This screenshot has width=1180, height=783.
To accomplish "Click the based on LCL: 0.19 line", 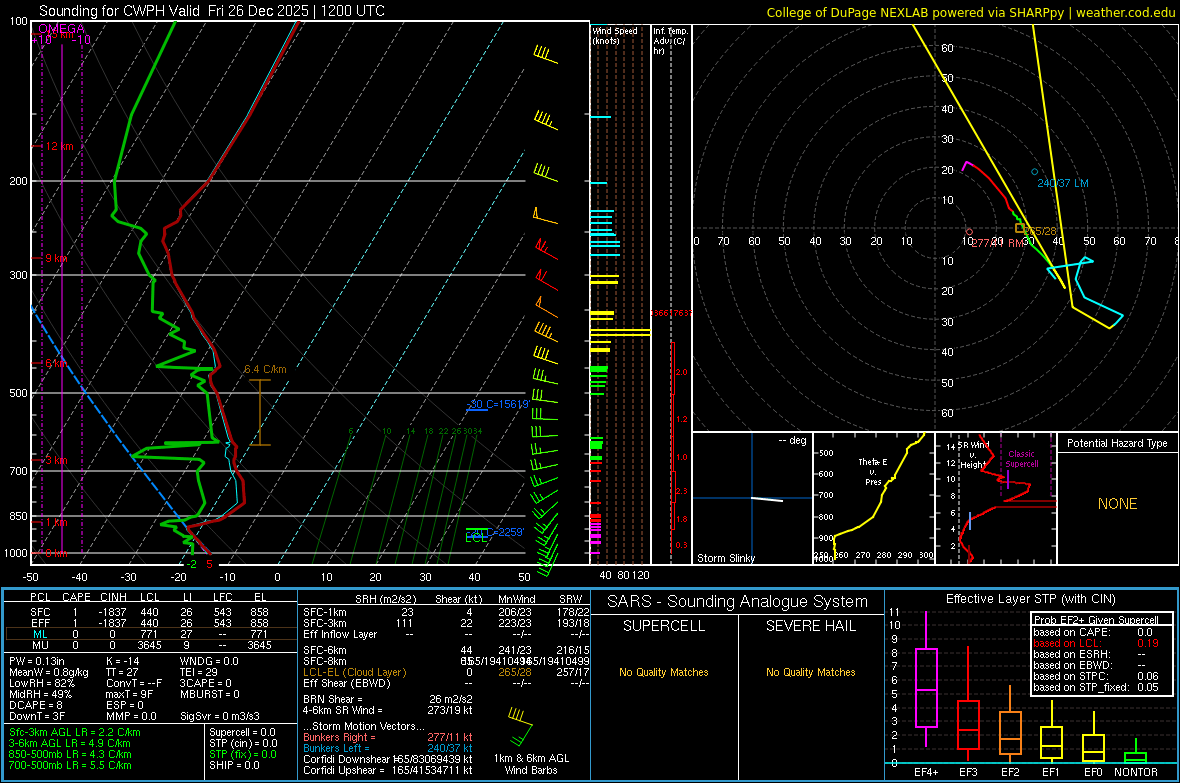I will pyautogui.click(x=1096, y=643).
